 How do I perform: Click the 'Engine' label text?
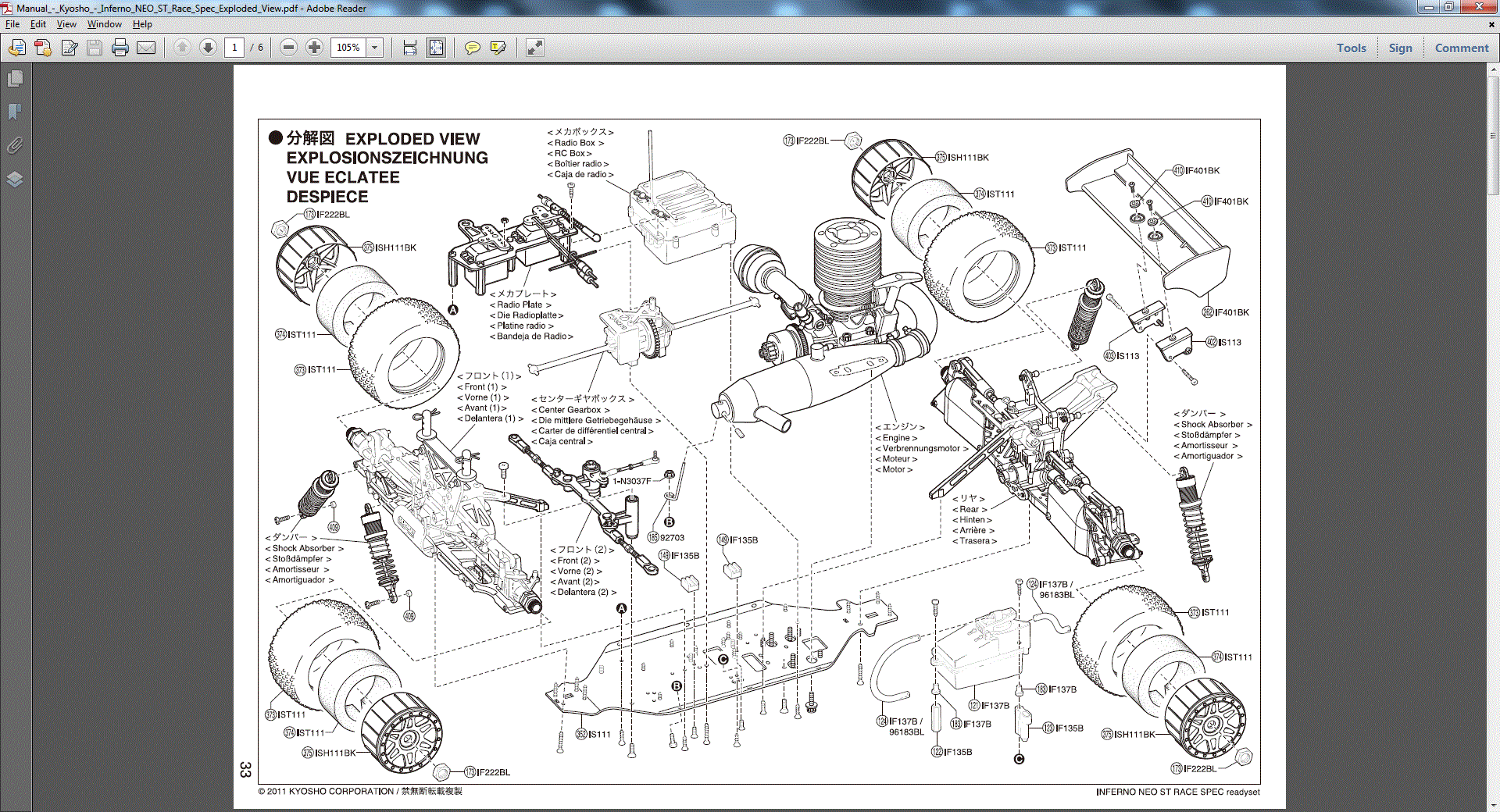896,438
